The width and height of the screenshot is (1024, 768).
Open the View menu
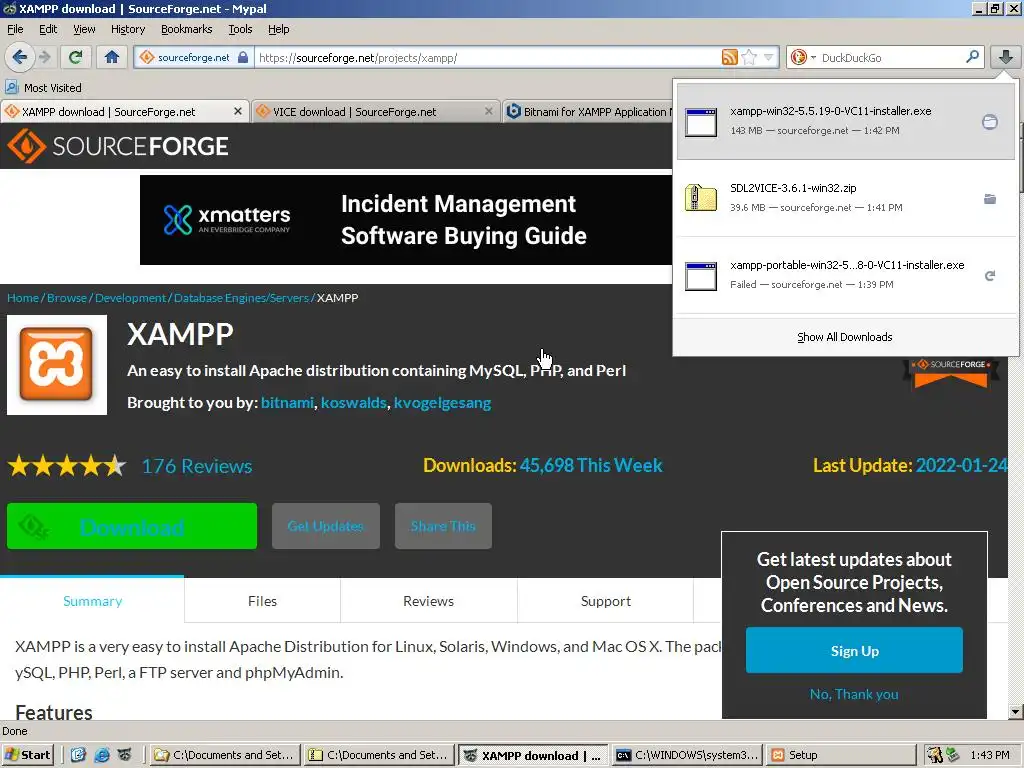pyautogui.click(x=84, y=29)
